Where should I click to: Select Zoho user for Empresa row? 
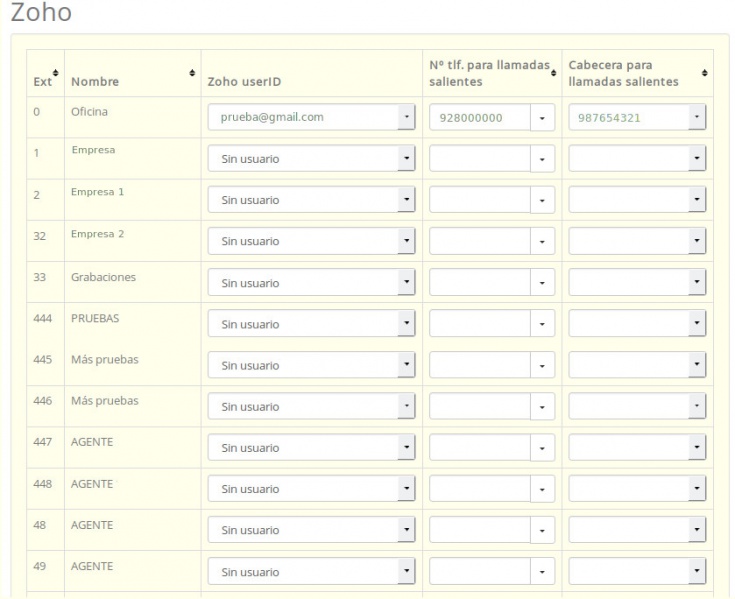[311, 159]
